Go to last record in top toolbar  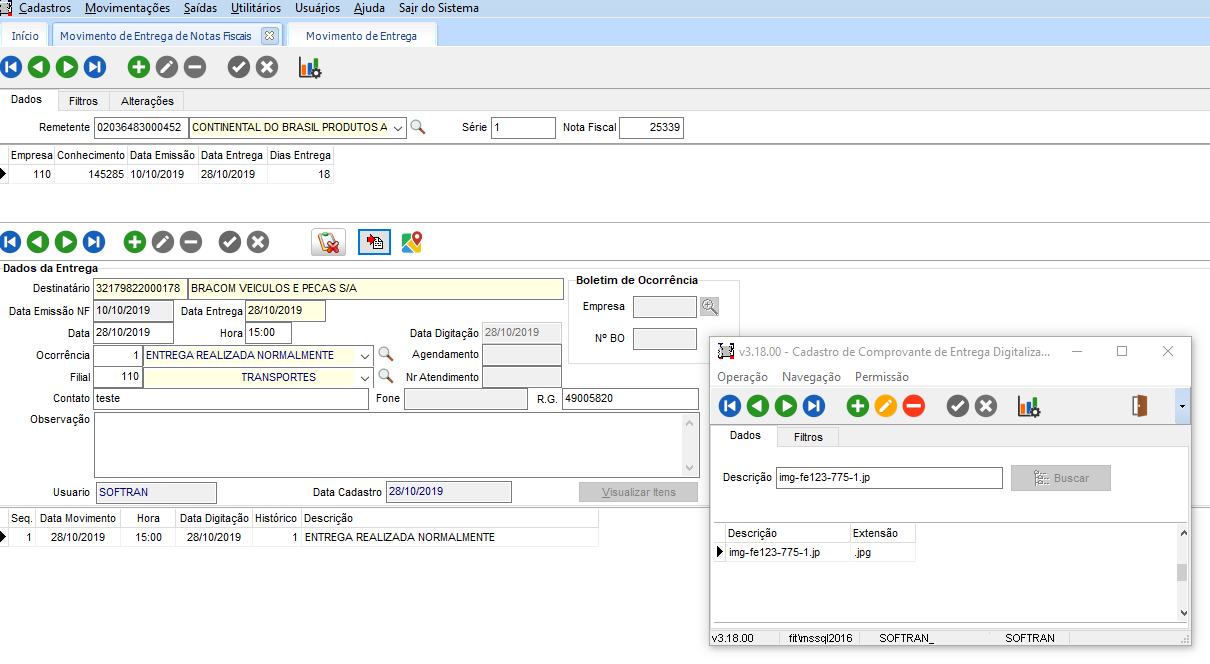pyautogui.click(x=95, y=68)
